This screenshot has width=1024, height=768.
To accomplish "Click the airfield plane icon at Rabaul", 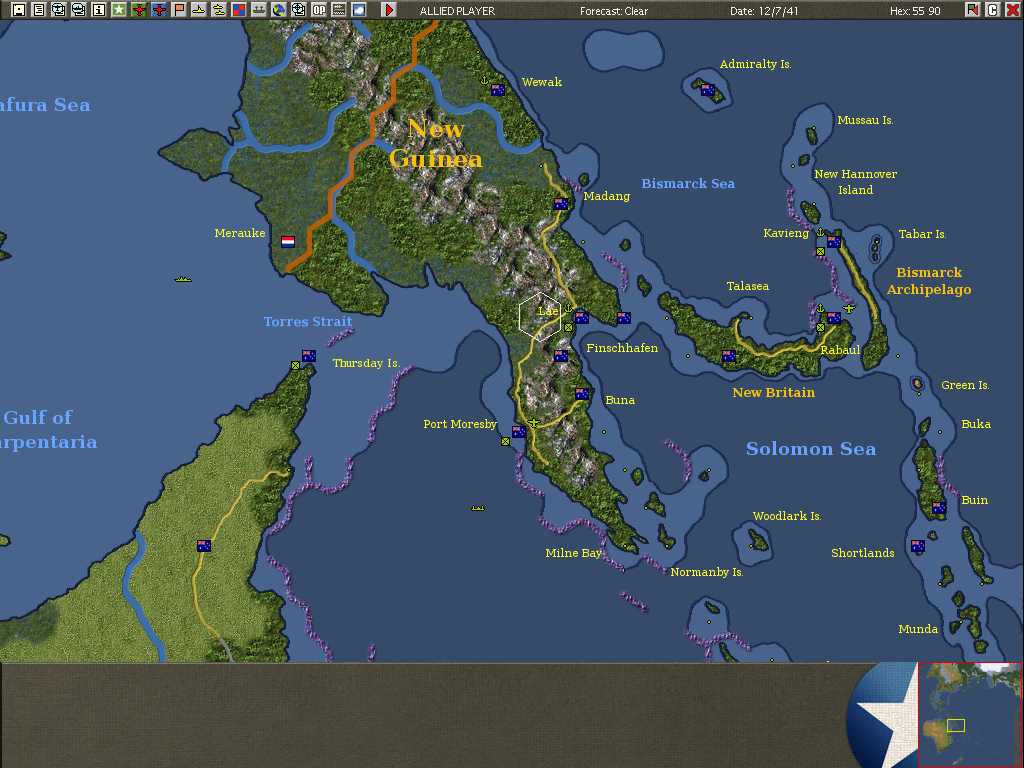I will [848, 308].
